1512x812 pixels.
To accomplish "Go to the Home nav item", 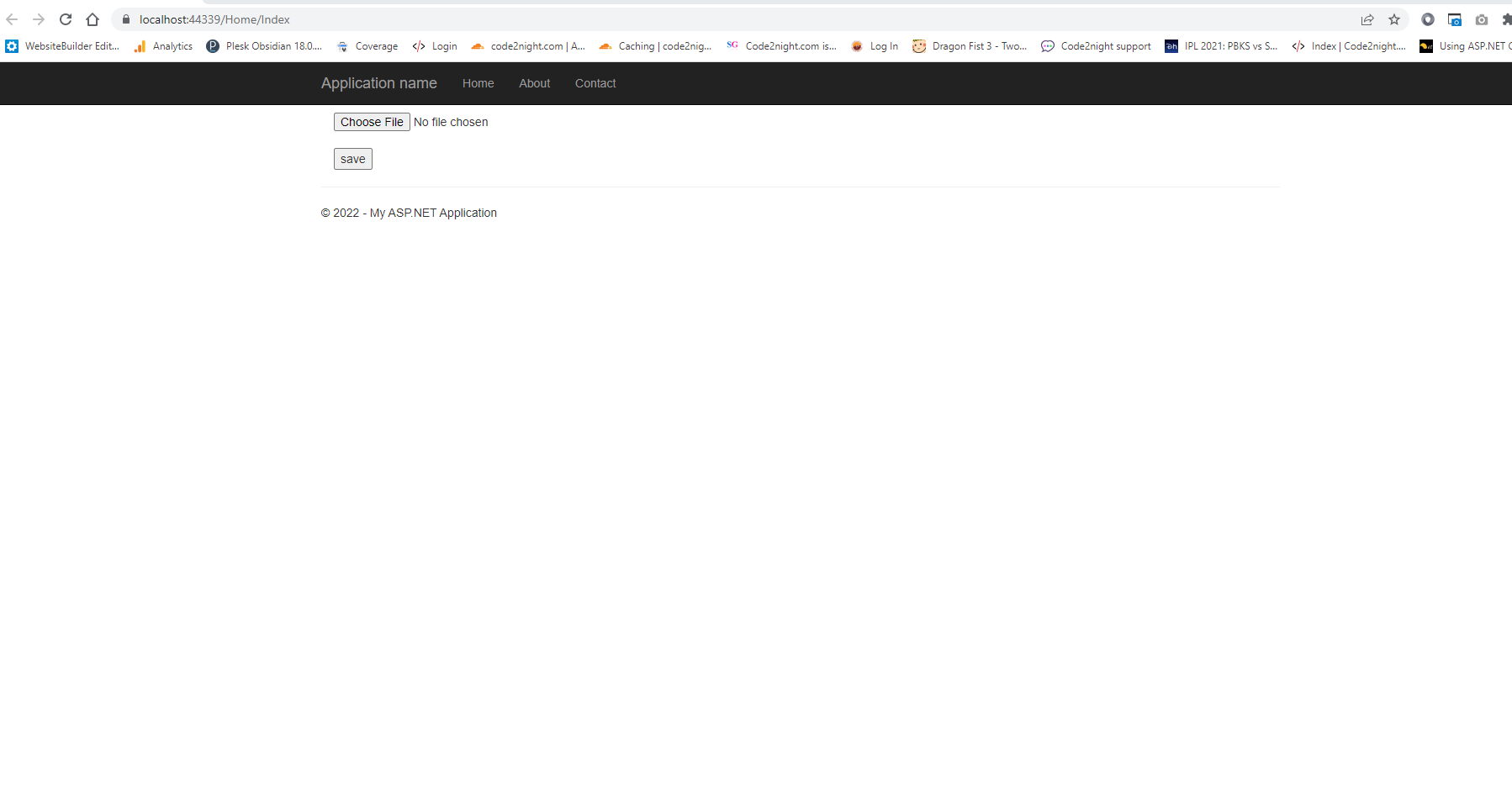I will (x=478, y=83).
